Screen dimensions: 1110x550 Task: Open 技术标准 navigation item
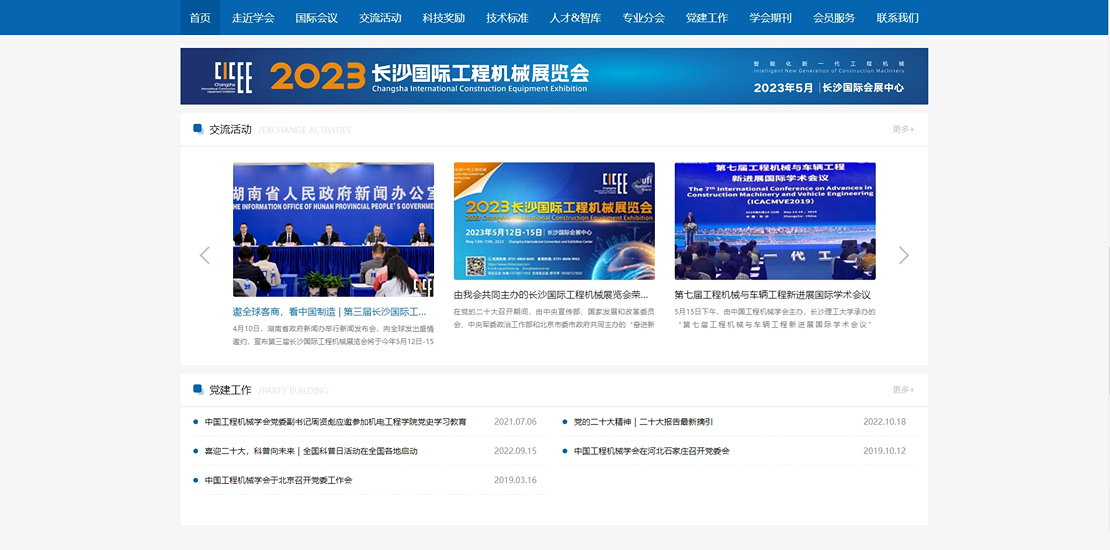(x=507, y=17)
